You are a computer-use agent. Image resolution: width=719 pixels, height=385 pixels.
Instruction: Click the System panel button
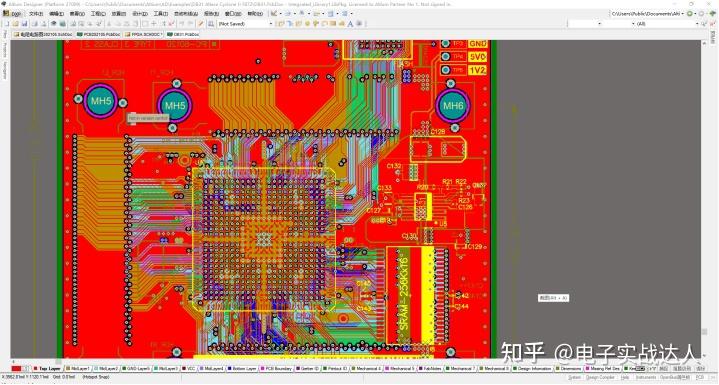[574, 378]
